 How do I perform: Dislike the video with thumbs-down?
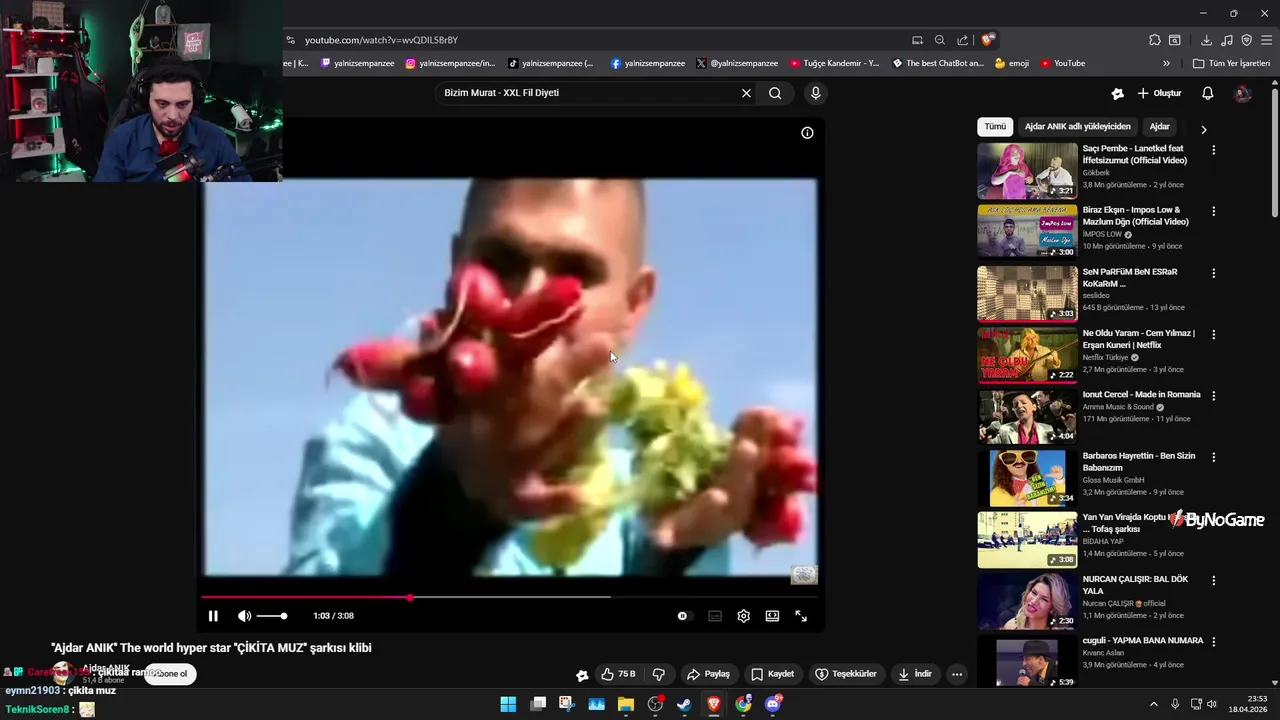658,674
